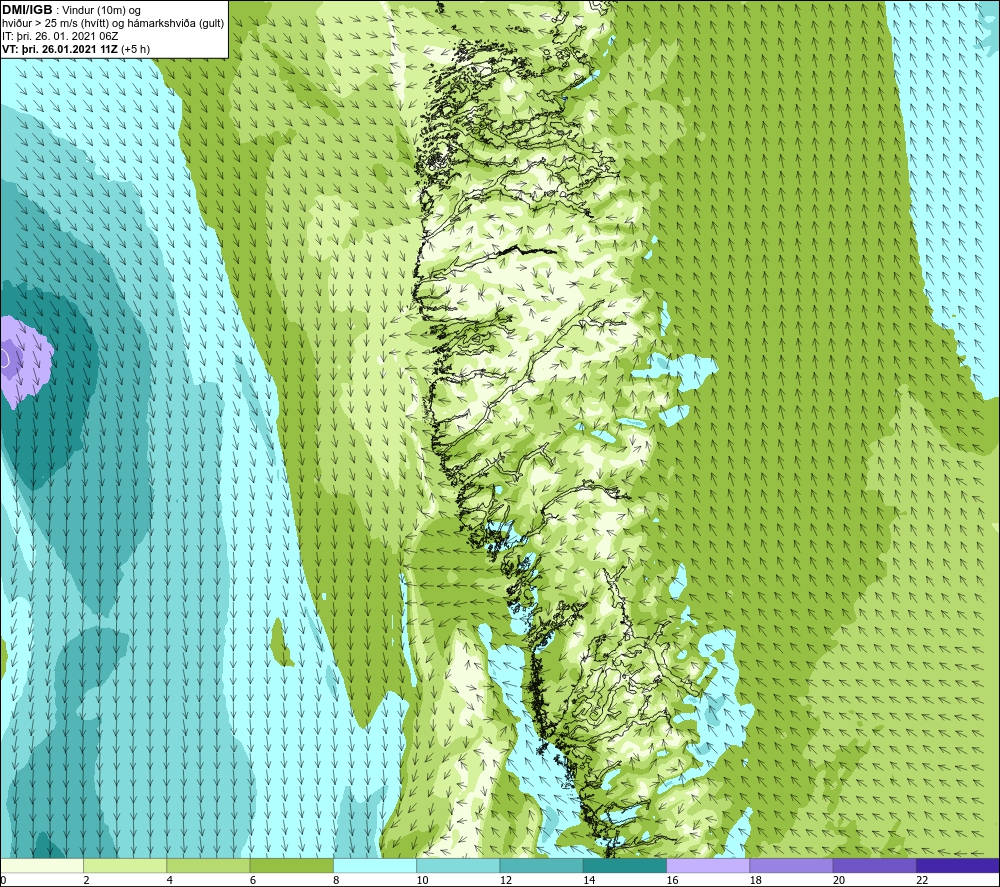The height and width of the screenshot is (887, 1000).
Task: Click the legend scale label 16
Action: [x=672, y=880]
